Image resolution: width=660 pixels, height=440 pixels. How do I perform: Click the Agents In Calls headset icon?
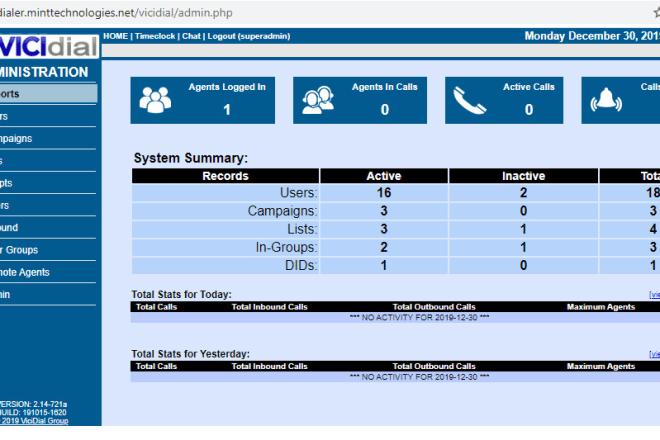318,100
